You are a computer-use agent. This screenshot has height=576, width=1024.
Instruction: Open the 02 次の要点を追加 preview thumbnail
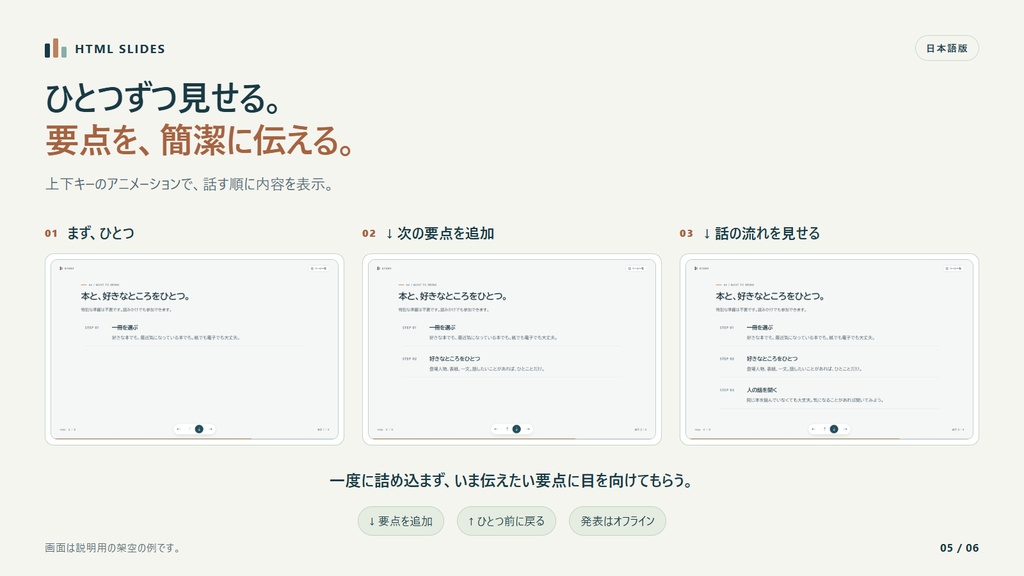[512, 349]
